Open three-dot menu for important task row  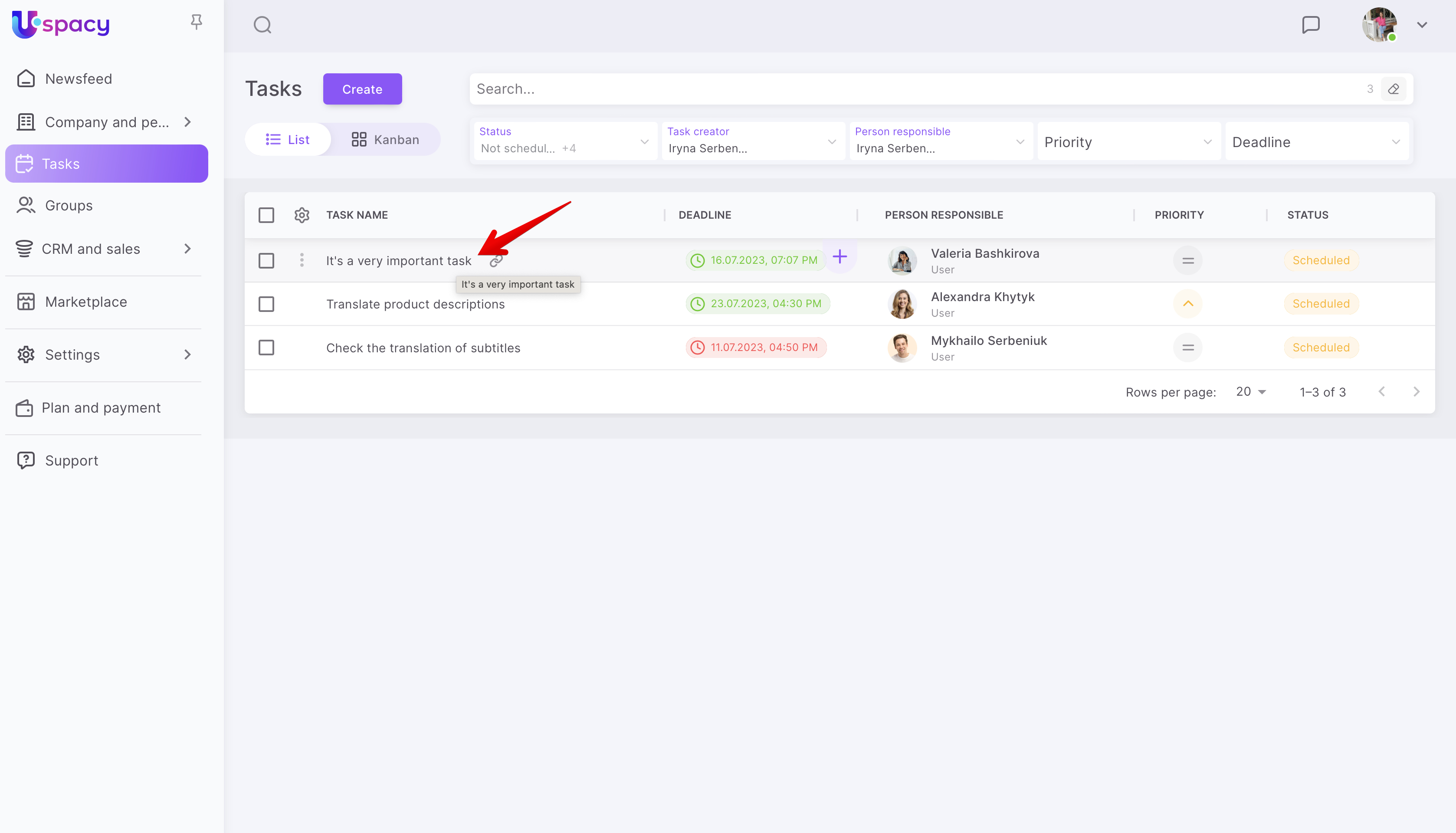302,260
